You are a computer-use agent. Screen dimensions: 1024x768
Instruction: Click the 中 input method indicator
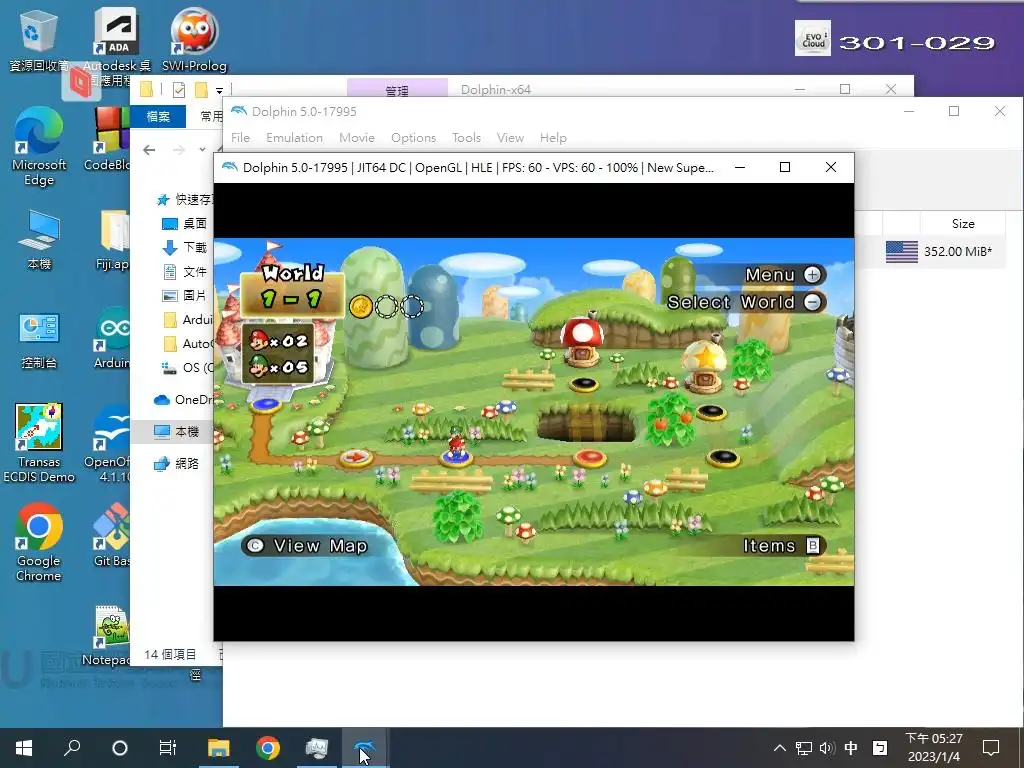(x=851, y=748)
